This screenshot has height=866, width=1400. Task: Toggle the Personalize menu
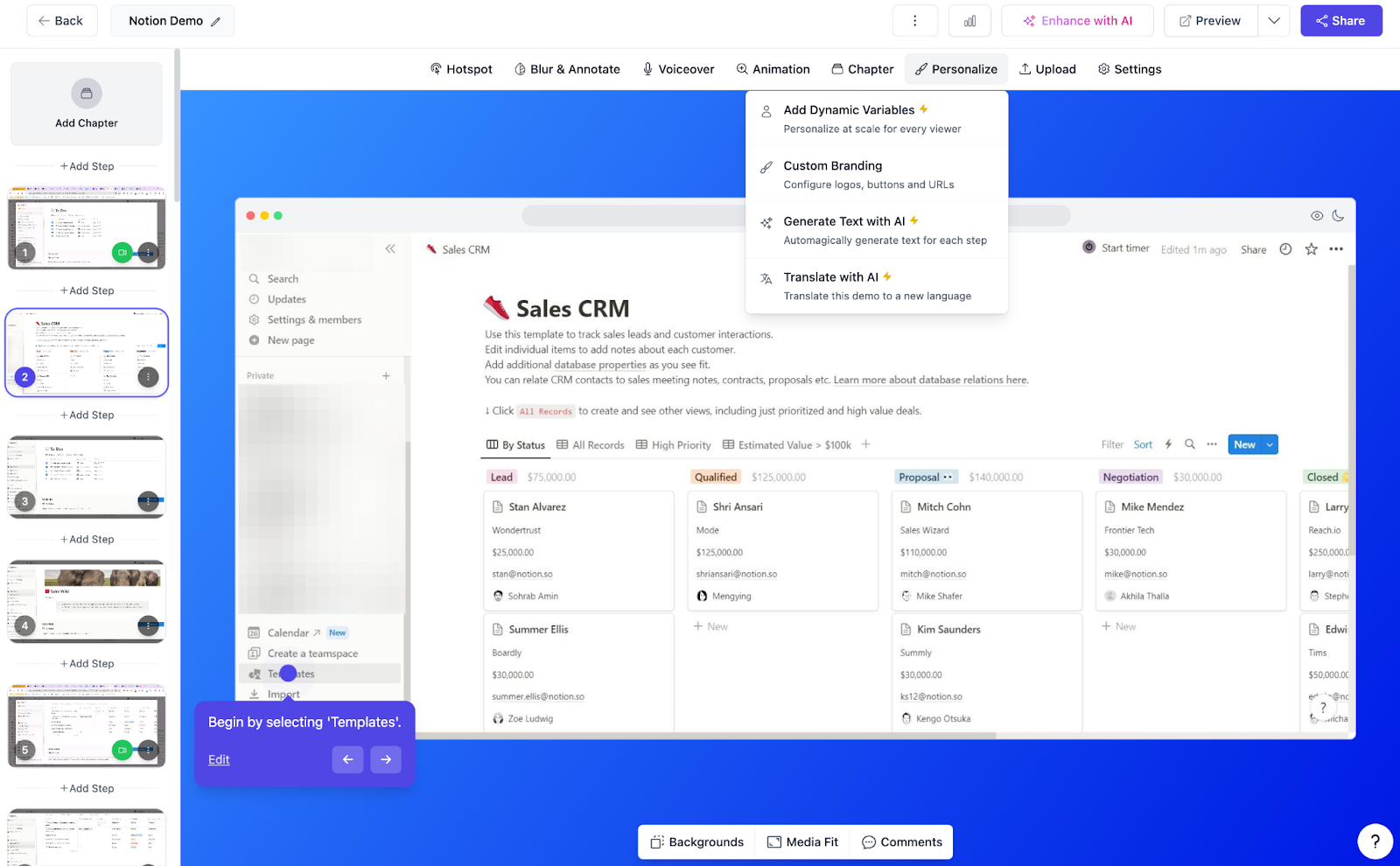955,69
